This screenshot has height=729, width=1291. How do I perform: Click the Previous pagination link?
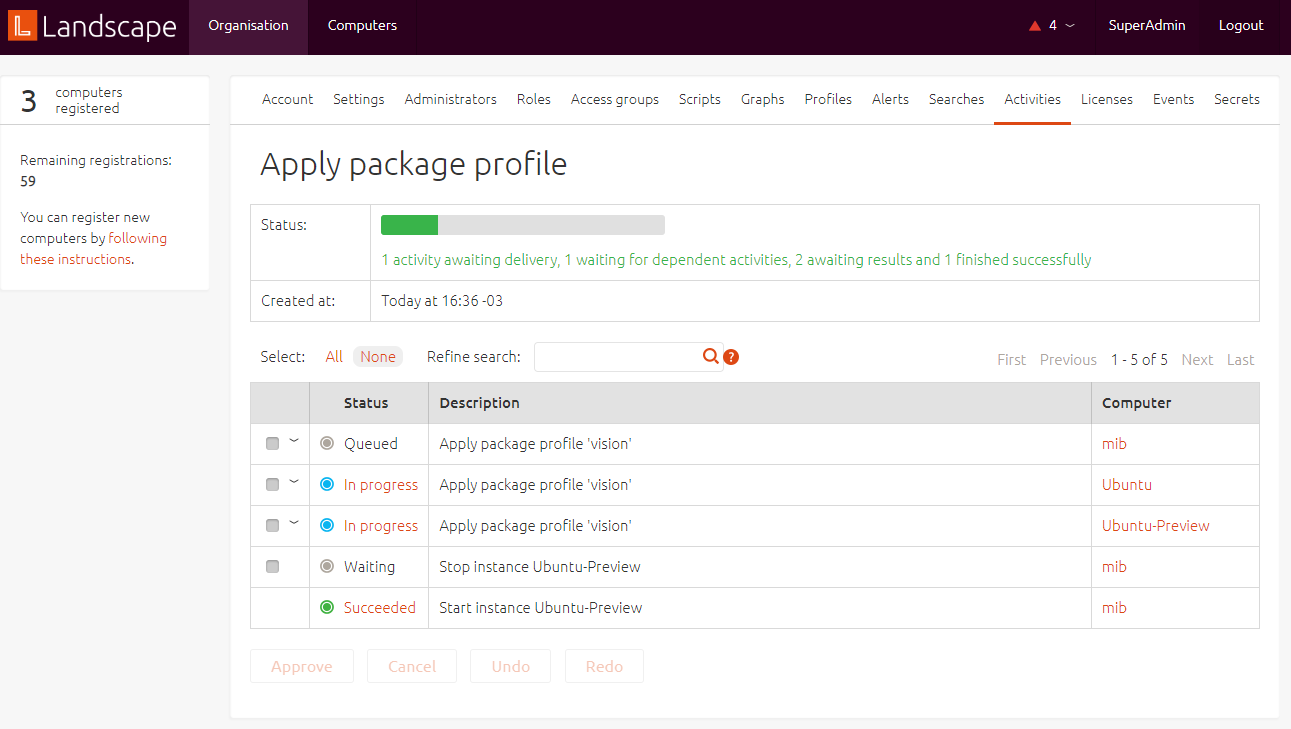[x=1068, y=359]
